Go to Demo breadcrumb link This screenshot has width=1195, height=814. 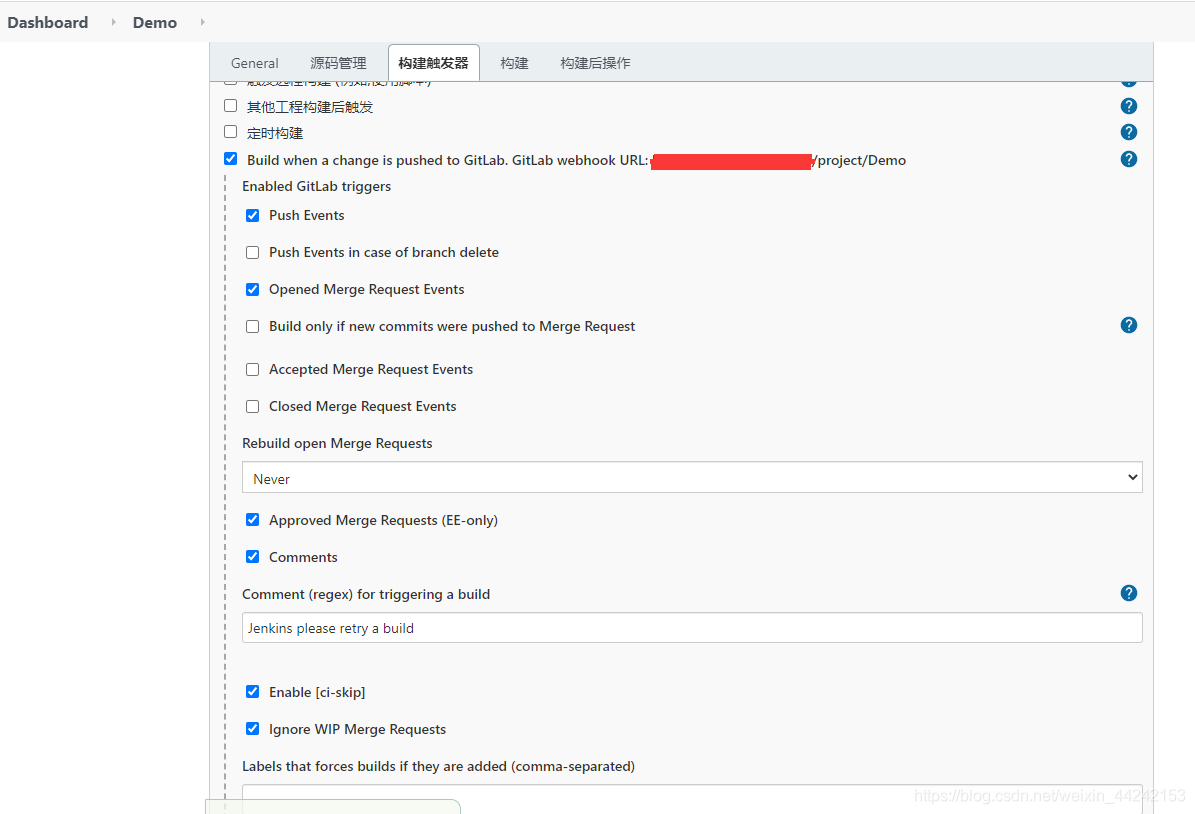point(155,22)
